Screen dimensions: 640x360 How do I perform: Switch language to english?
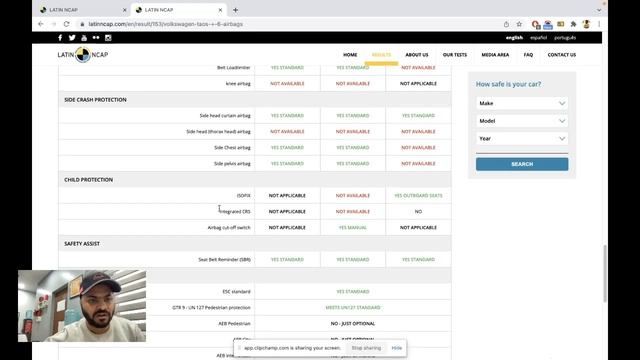pyautogui.click(x=514, y=38)
